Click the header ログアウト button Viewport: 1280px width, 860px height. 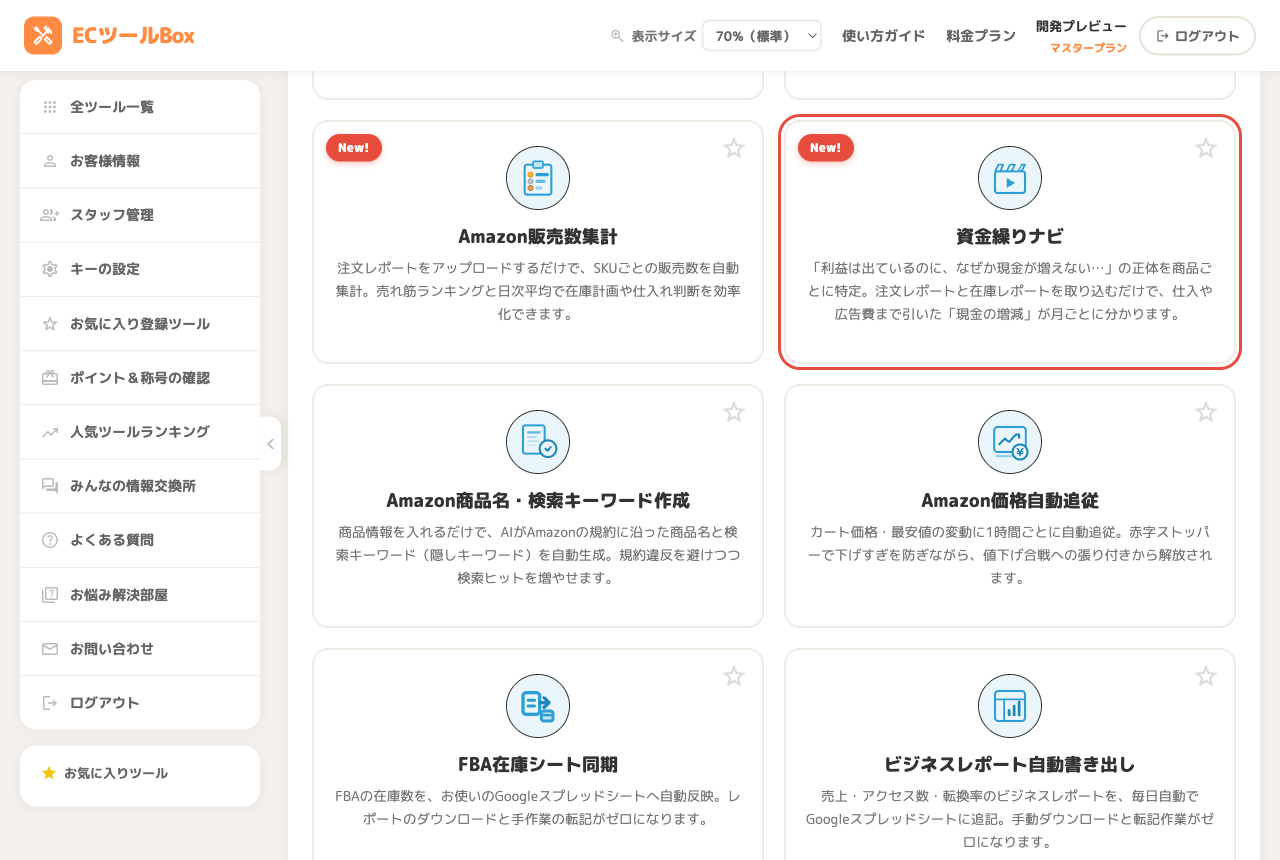[1197, 36]
